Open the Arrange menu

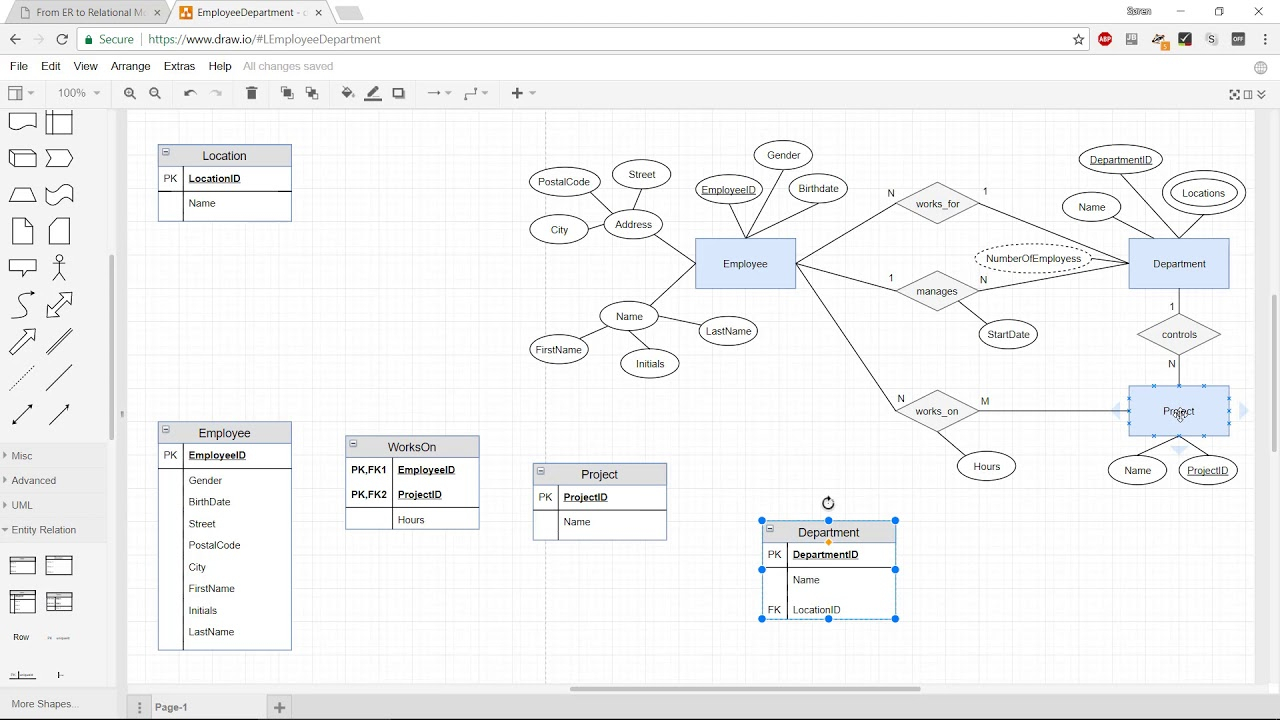130,66
